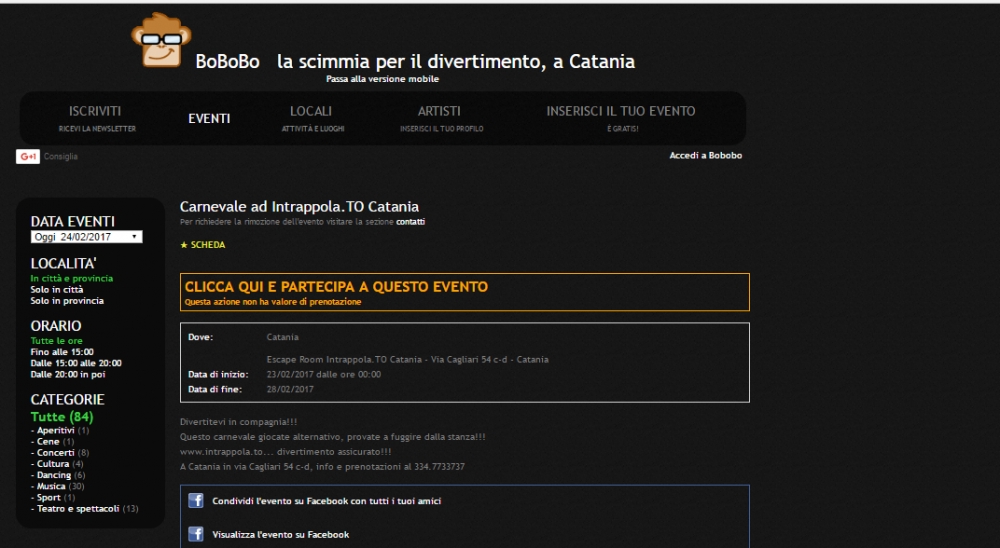Open ISCRIVITI newsletter signup
1000x548 pixels.
click(96, 117)
